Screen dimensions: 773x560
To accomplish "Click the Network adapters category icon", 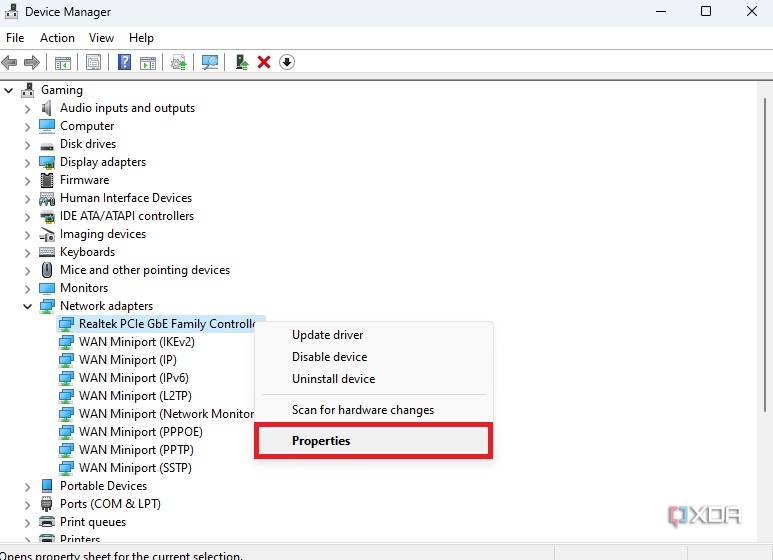I will point(47,306).
